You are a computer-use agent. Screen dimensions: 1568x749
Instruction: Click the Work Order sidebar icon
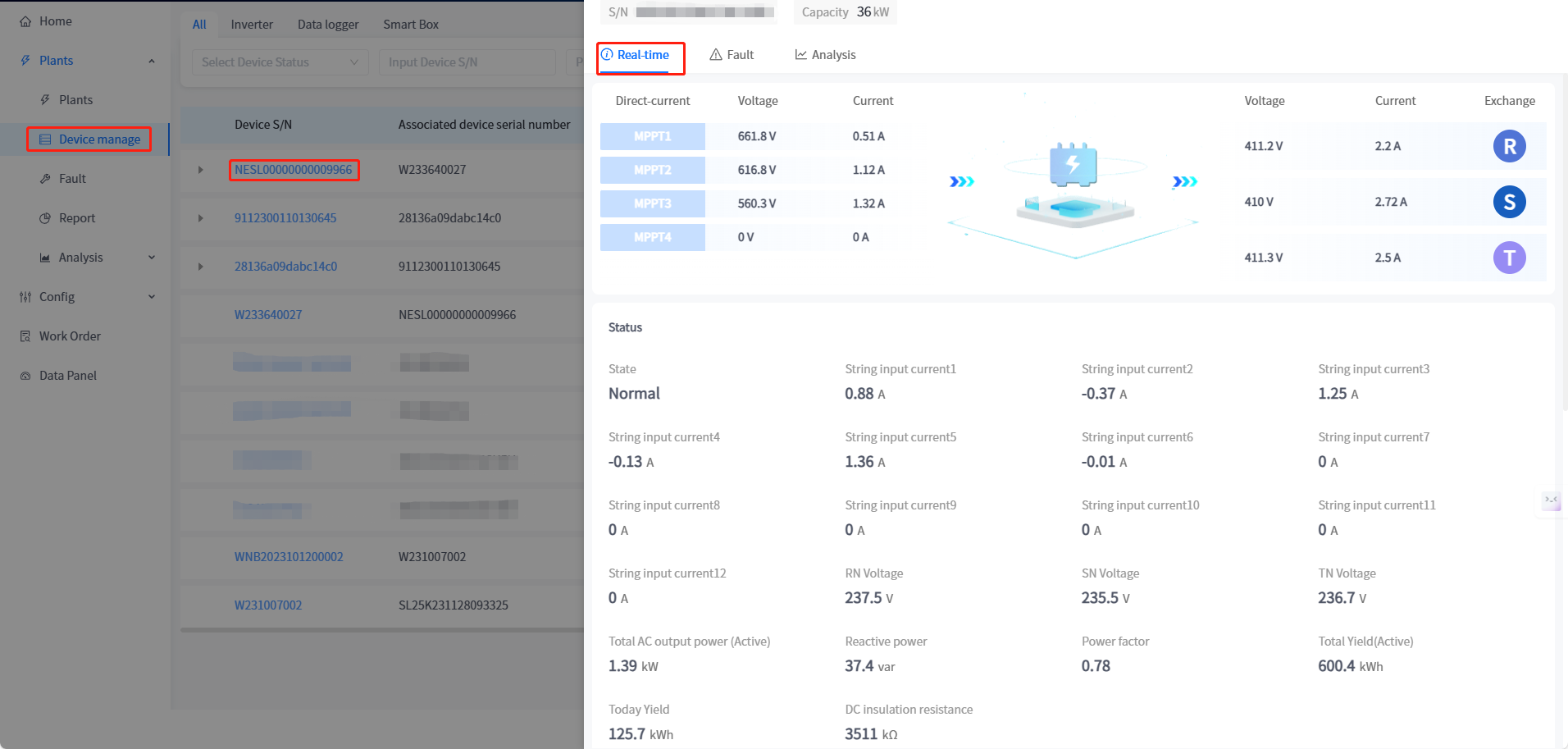[25, 336]
